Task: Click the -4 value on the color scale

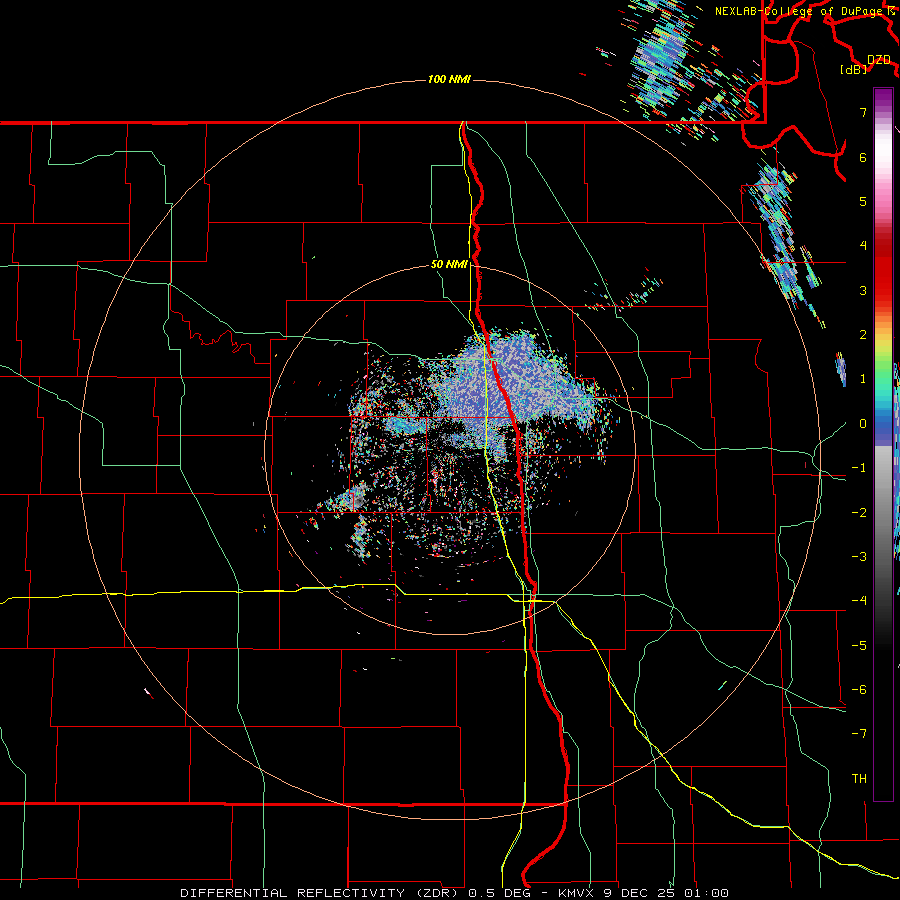Action: click(859, 601)
